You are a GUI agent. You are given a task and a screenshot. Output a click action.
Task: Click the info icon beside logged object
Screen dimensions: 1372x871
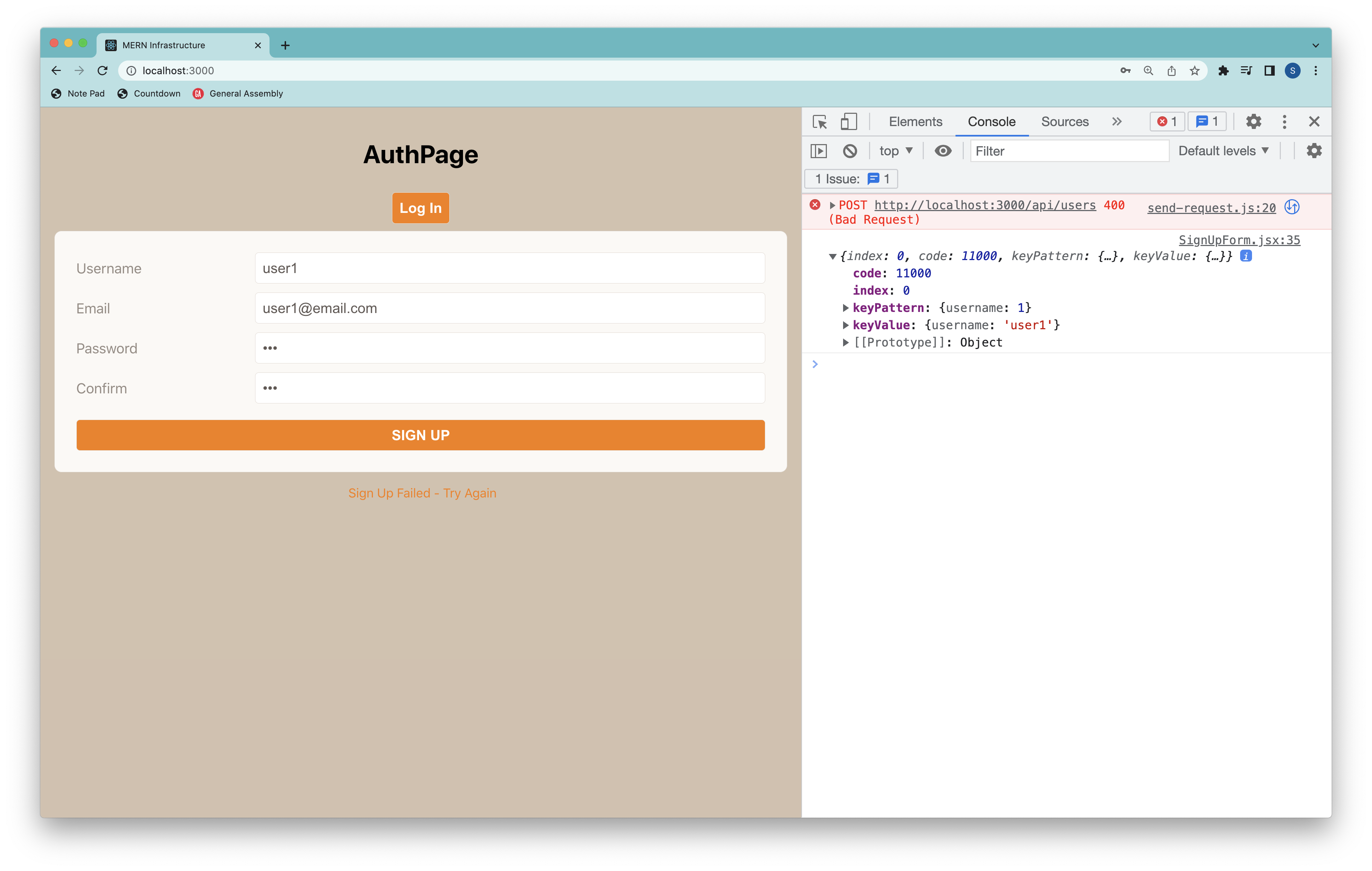tap(1246, 256)
